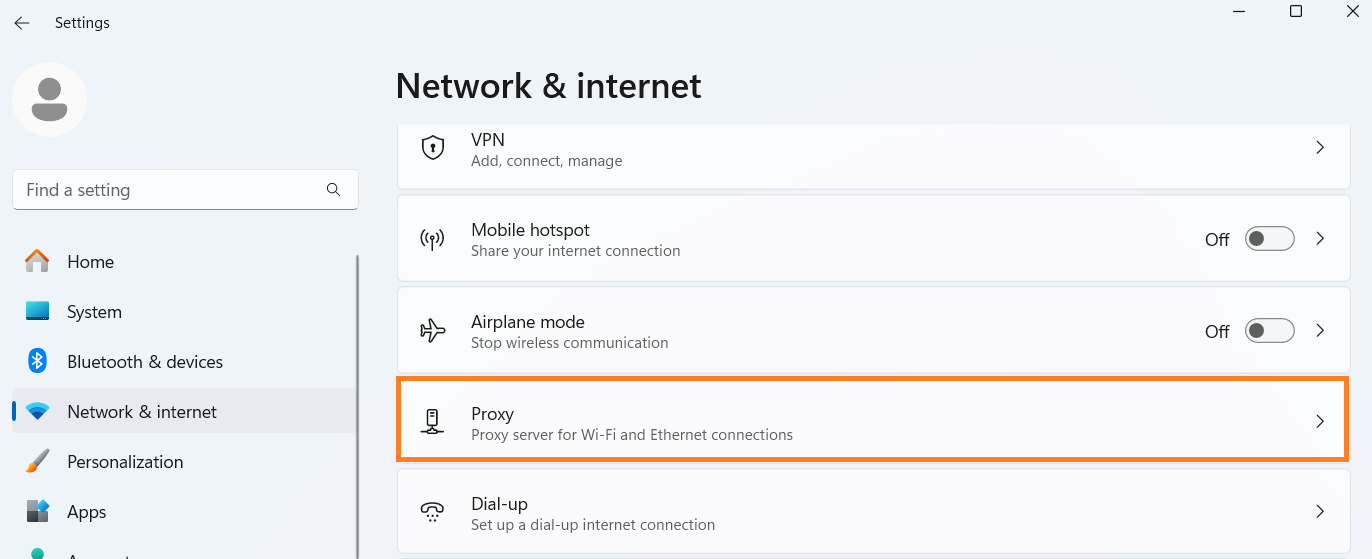Click the user profile avatar
The image size is (1372, 559).
coord(50,99)
